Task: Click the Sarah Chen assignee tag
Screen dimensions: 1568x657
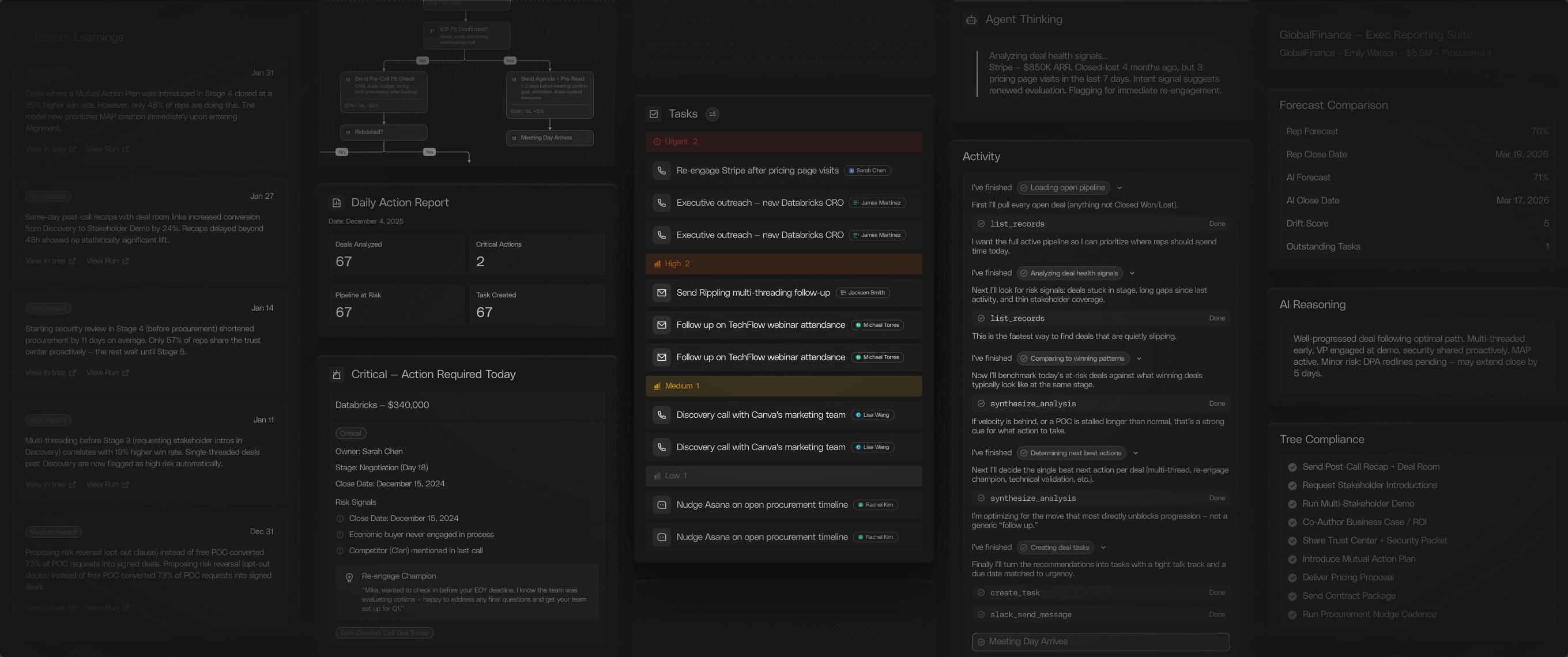Action: (868, 171)
